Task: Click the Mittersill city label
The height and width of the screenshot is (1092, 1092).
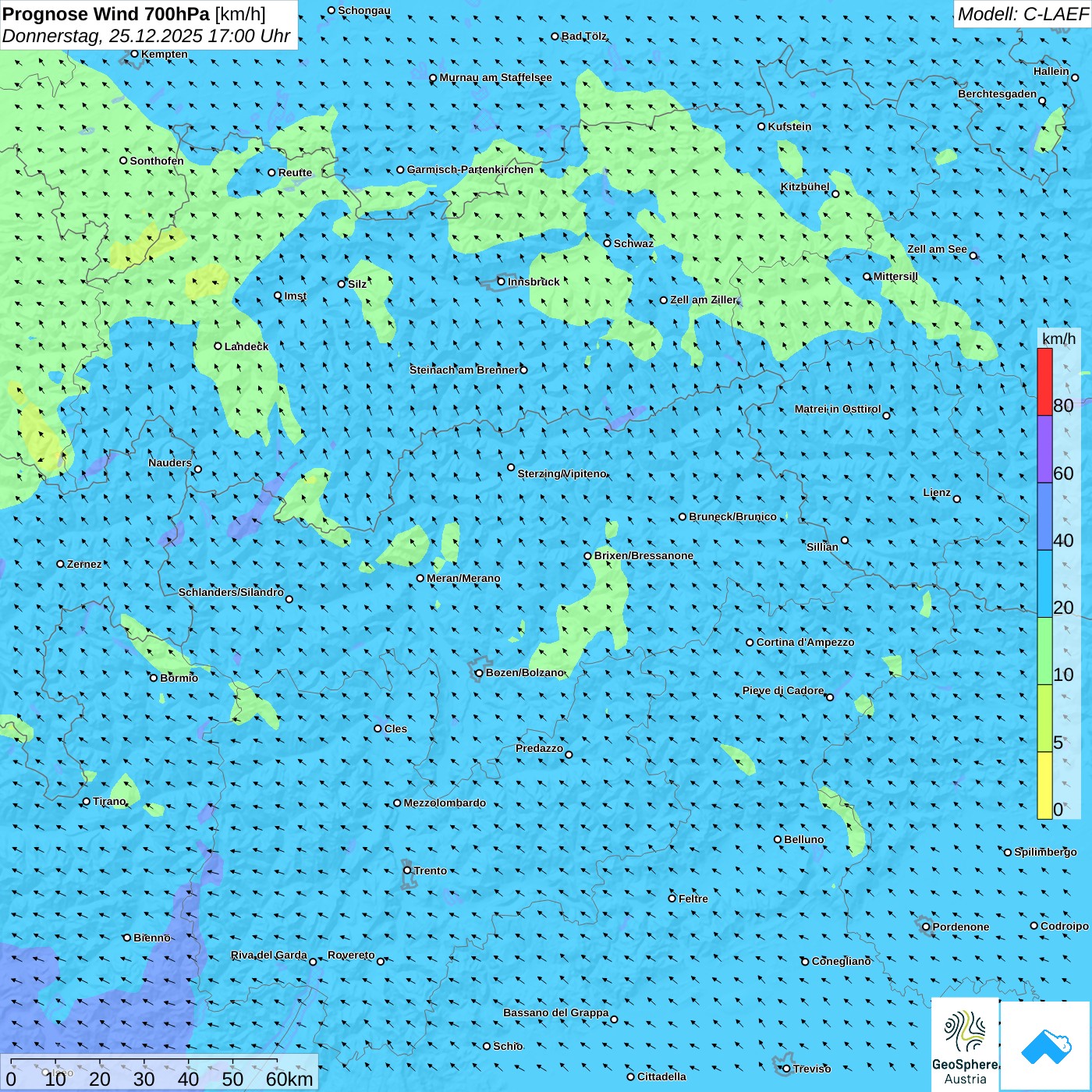Action: coord(895,276)
